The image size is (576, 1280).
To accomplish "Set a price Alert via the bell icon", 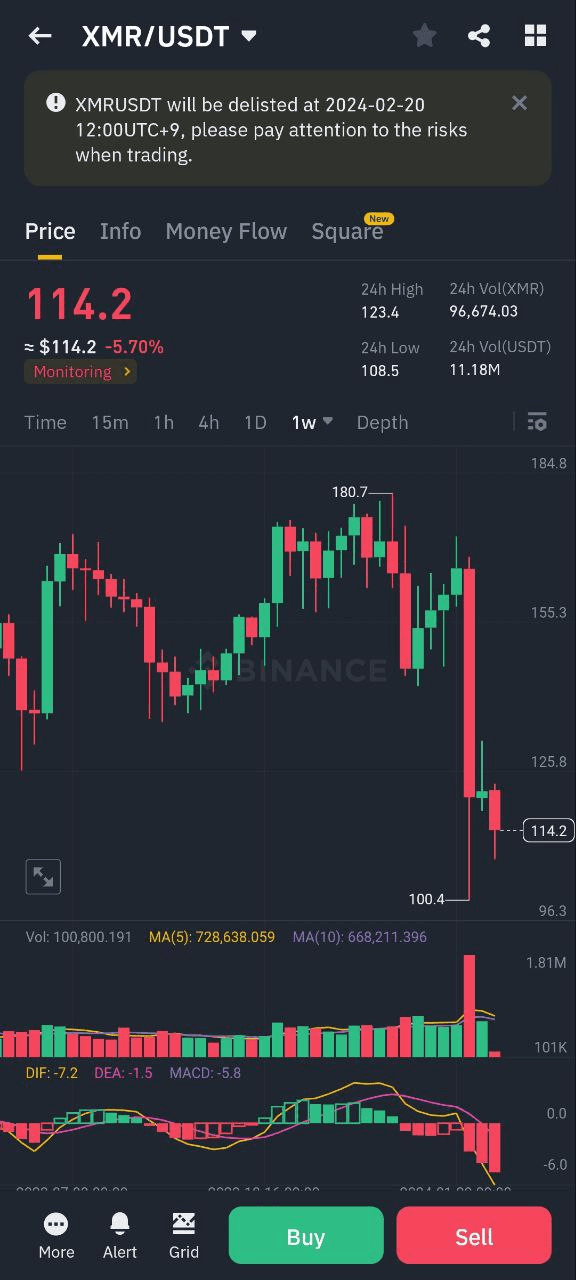I will click(120, 1236).
